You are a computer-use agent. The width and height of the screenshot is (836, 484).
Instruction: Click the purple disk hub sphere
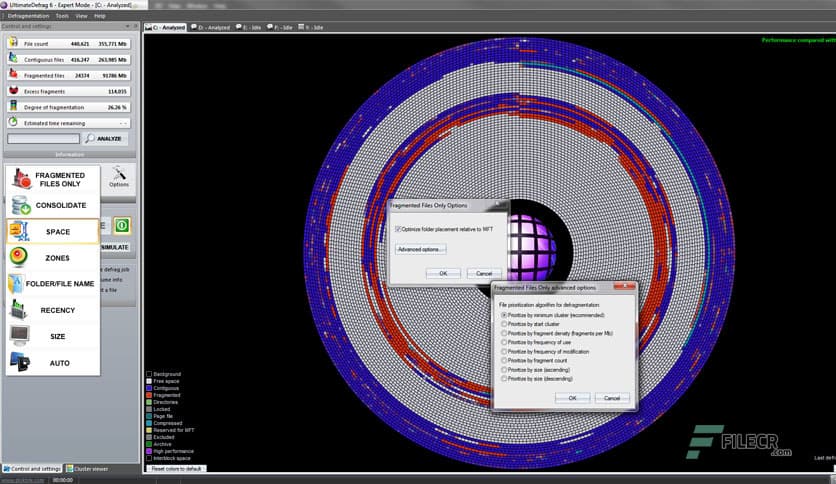click(x=531, y=247)
